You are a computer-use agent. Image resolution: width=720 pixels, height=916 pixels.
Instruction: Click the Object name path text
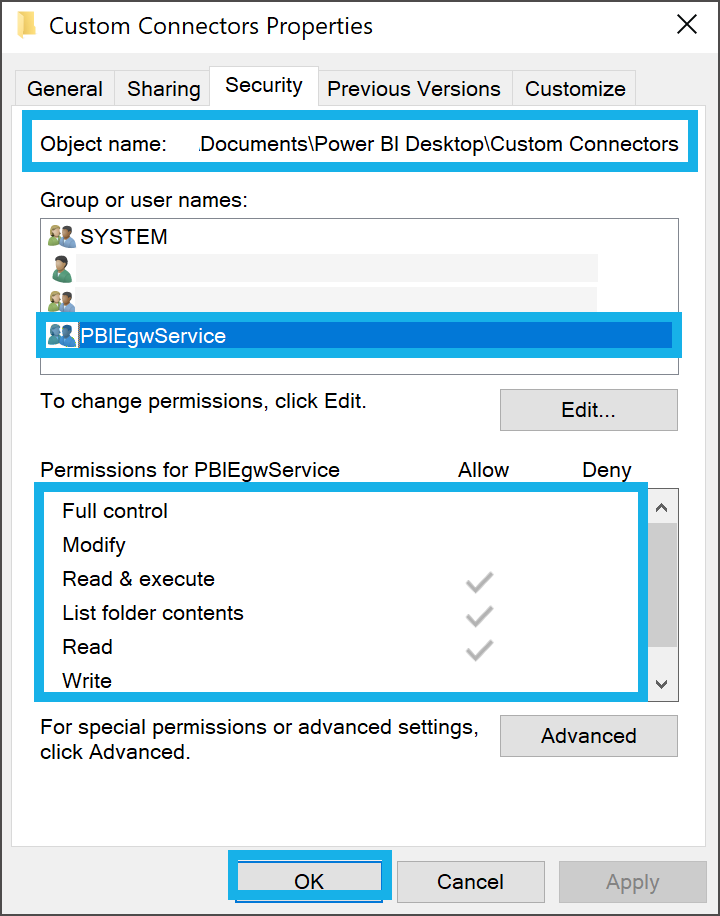(x=438, y=144)
